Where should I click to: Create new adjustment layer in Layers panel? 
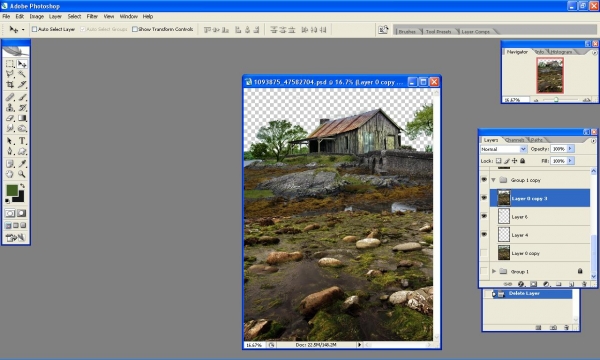546,284
